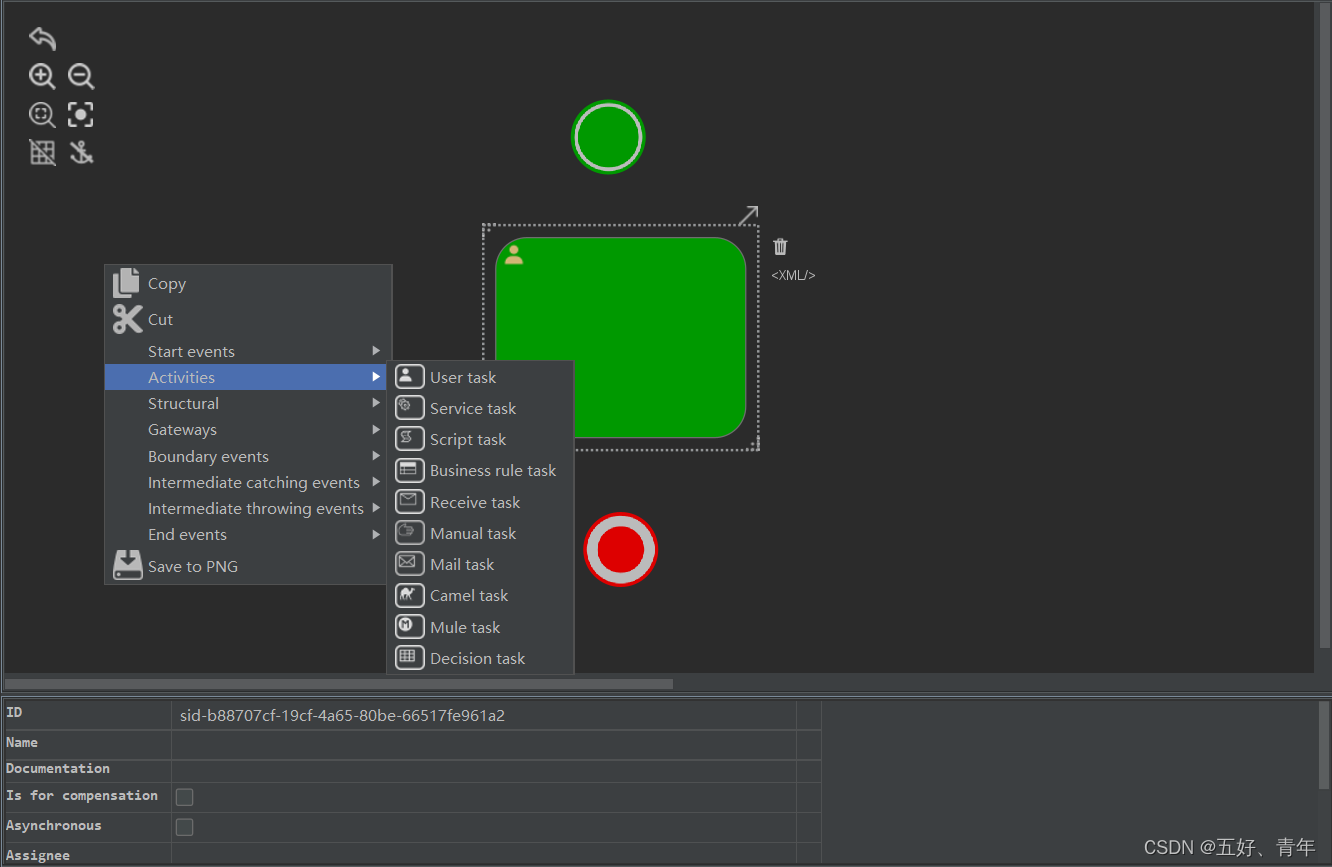Click the Name value field

click(484, 743)
